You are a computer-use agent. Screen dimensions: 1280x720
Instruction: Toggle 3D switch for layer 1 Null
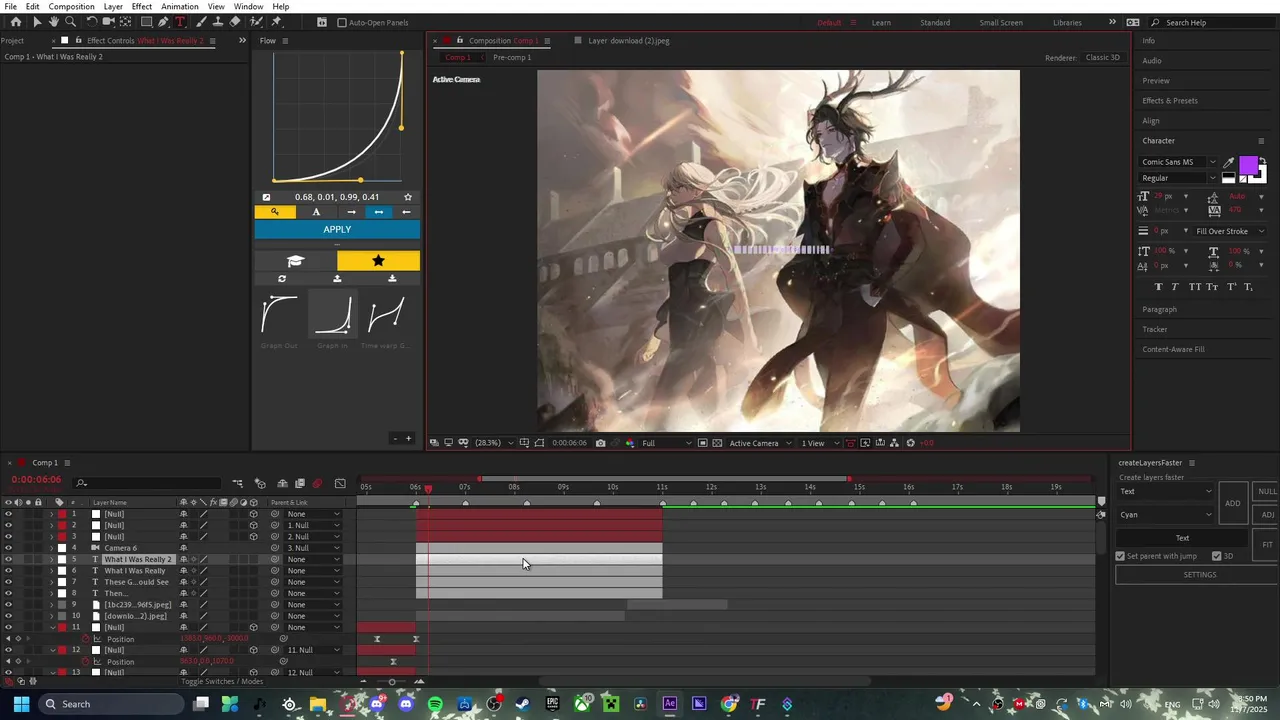tap(253, 514)
